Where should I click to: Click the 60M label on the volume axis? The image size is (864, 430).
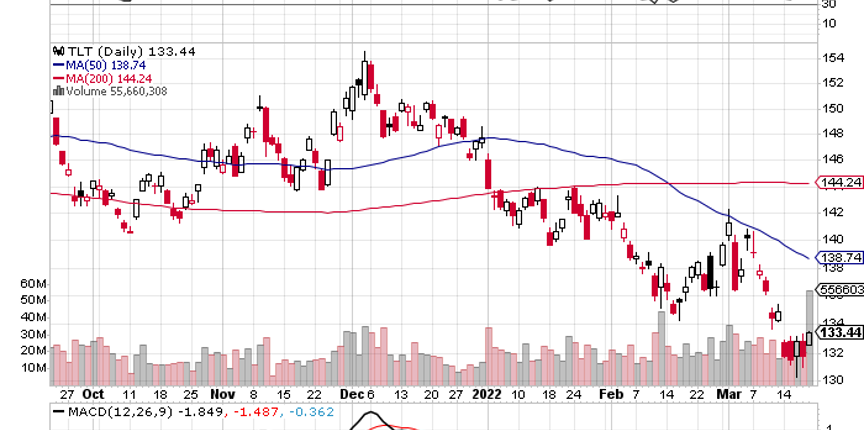click(x=34, y=283)
